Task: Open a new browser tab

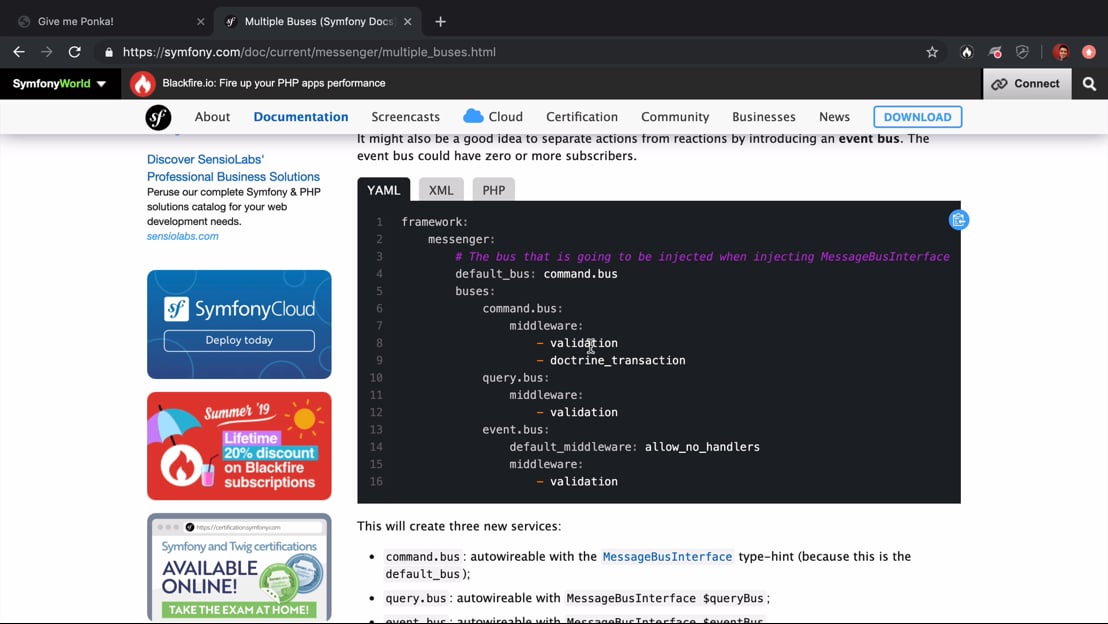Action: 440,21
